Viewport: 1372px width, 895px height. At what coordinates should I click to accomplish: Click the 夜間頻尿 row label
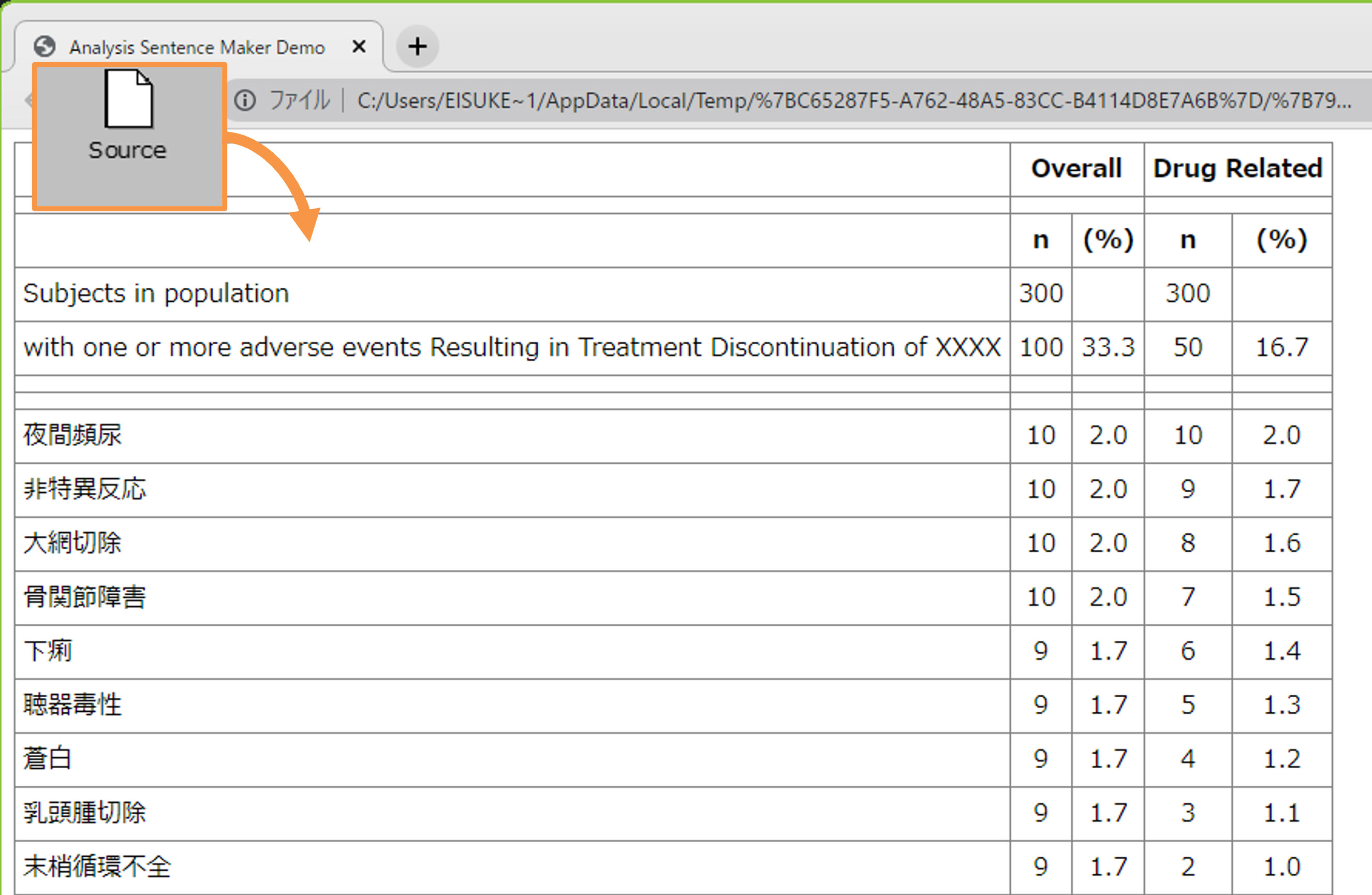click(x=72, y=435)
